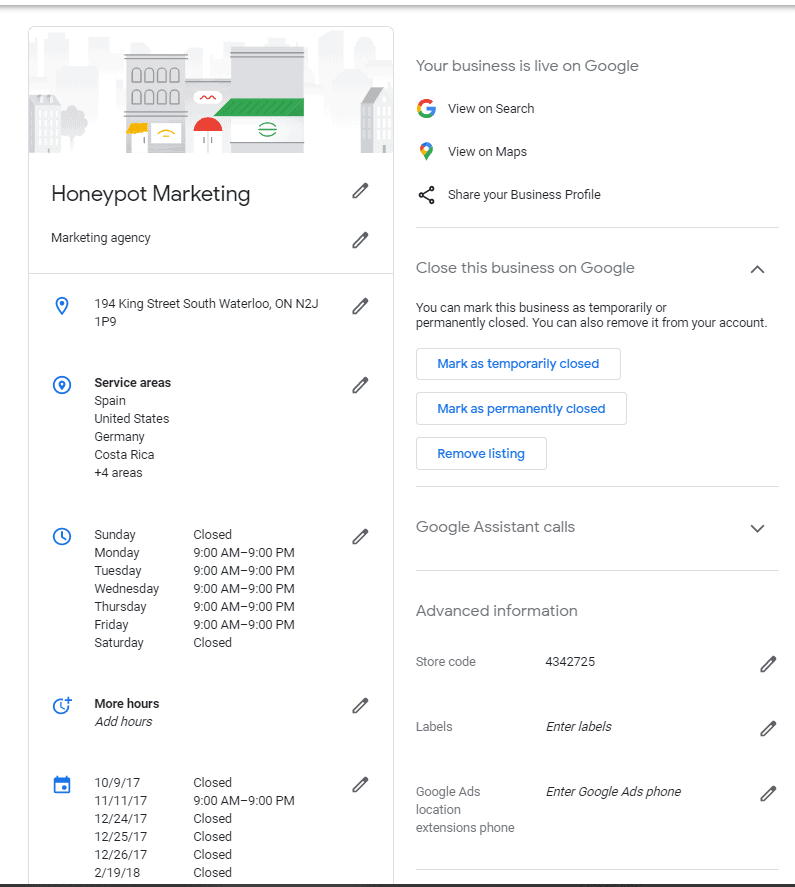Click the share icon
Viewport: 795px width, 887px height.
427,195
